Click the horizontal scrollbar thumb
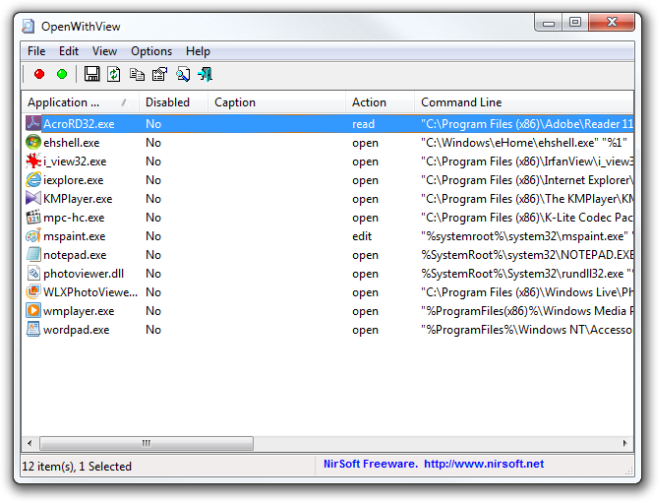Image resolution: width=660 pixels, height=503 pixels. (x=146, y=443)
